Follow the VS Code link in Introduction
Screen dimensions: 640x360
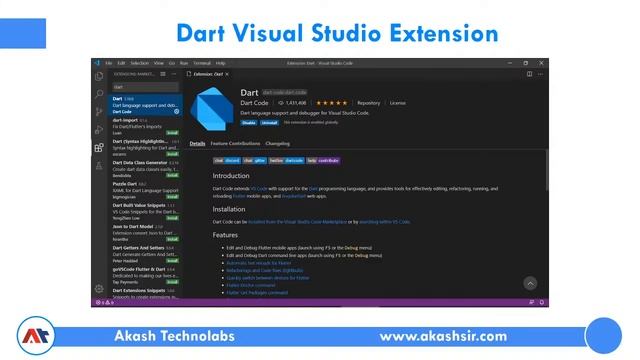coord(259,189)
